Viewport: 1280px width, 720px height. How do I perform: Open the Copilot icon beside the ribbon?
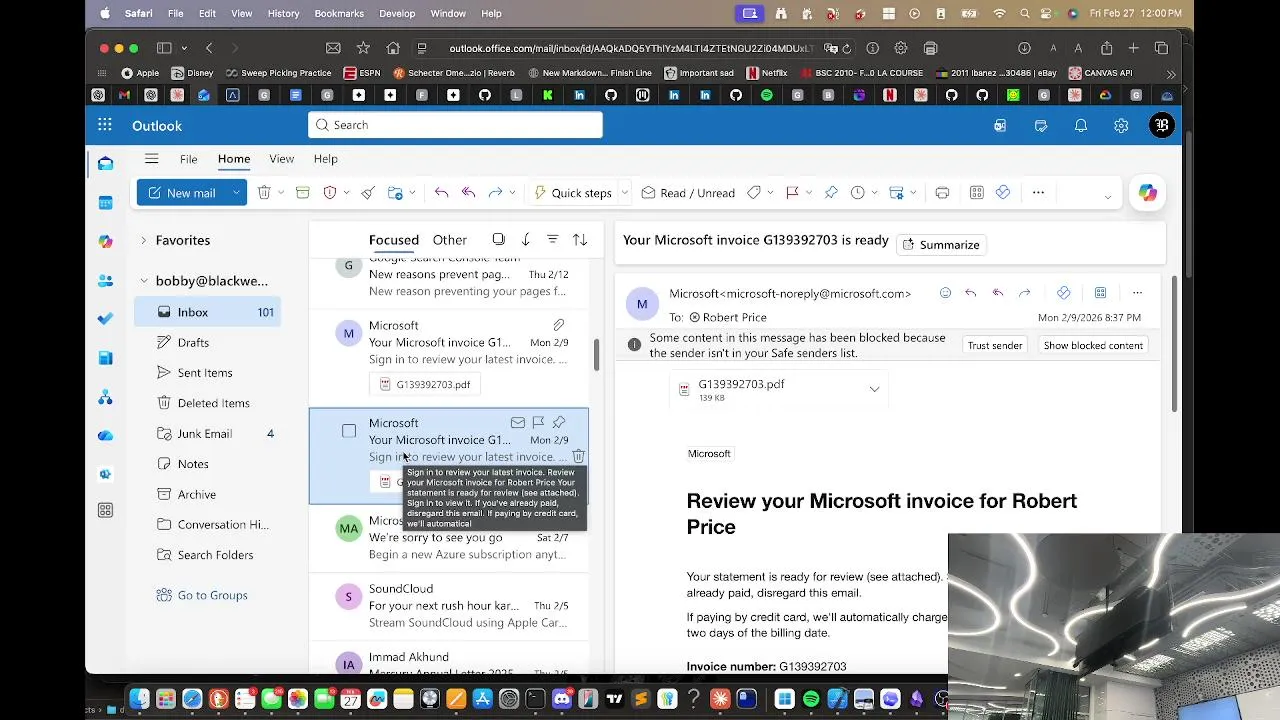pos(1148,193)
